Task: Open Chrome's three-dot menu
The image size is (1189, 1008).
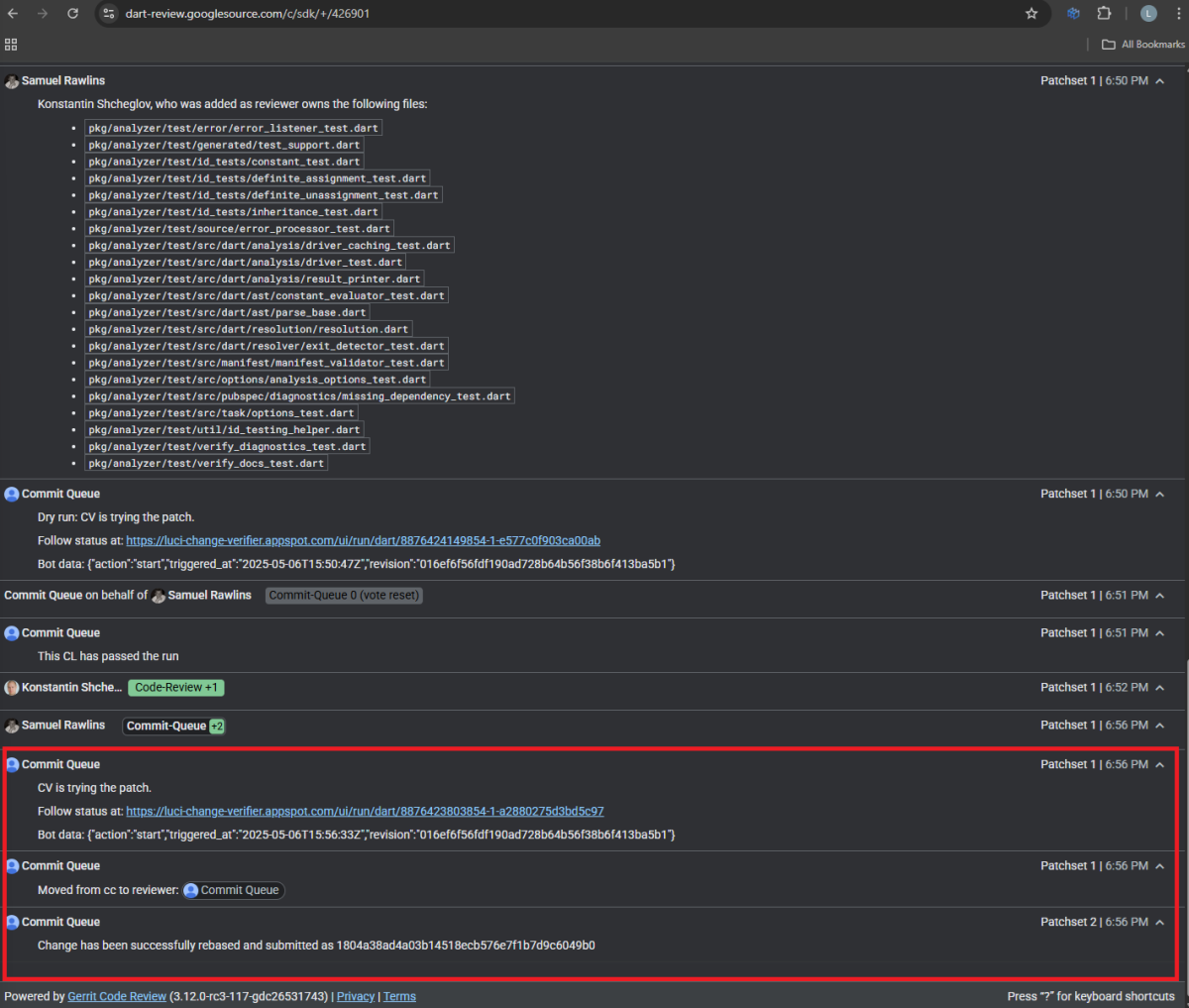Action: (x=1178, y=14)
